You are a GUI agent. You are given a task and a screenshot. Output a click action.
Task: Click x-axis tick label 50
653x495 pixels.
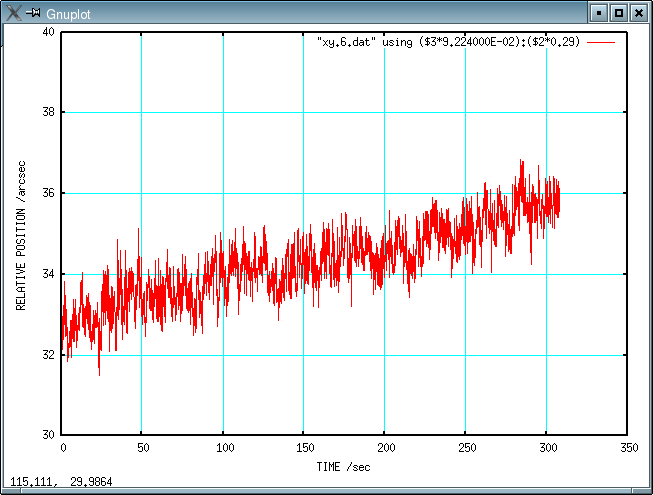click(143, 448)
